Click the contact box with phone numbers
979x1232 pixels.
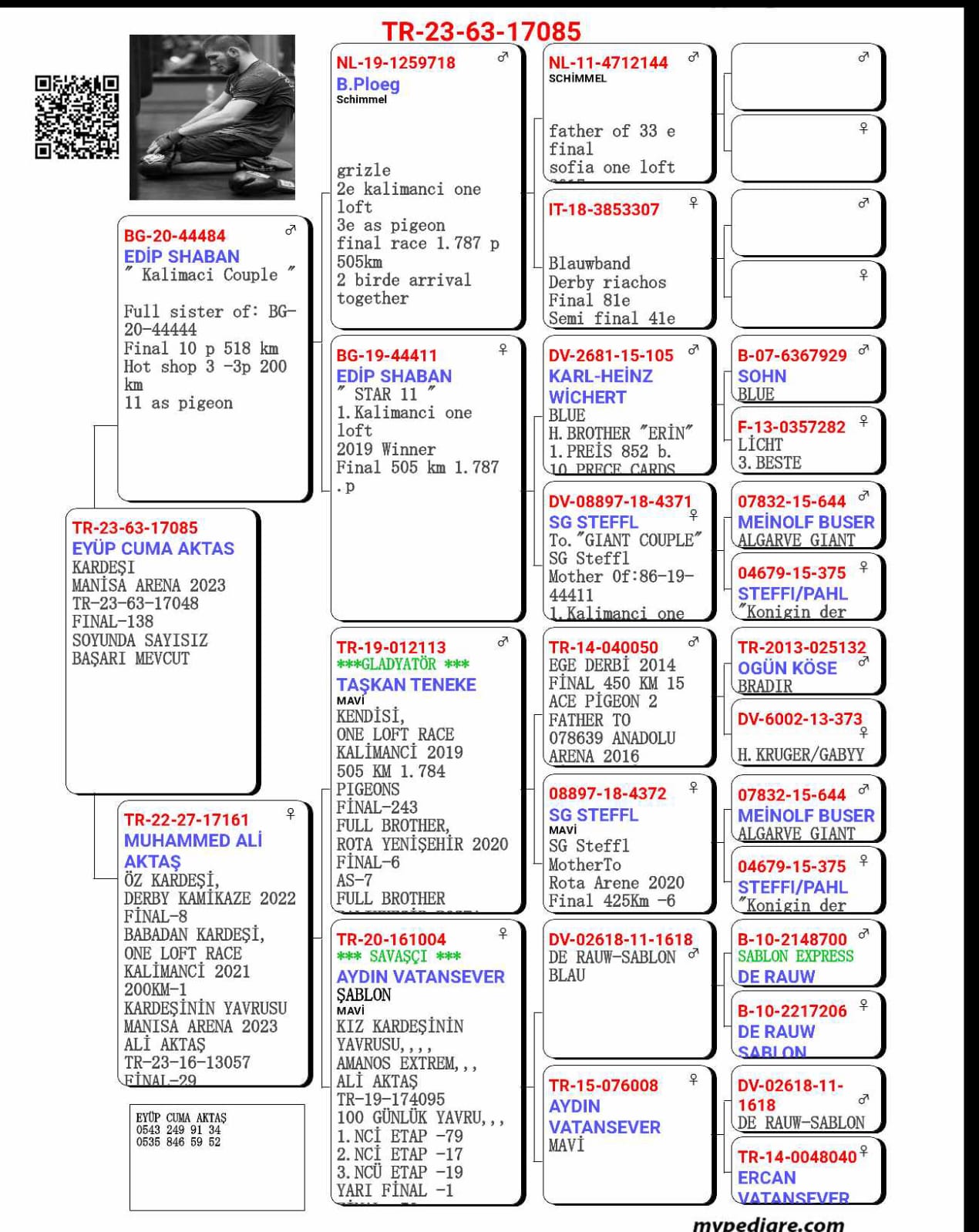[217, 1157]
